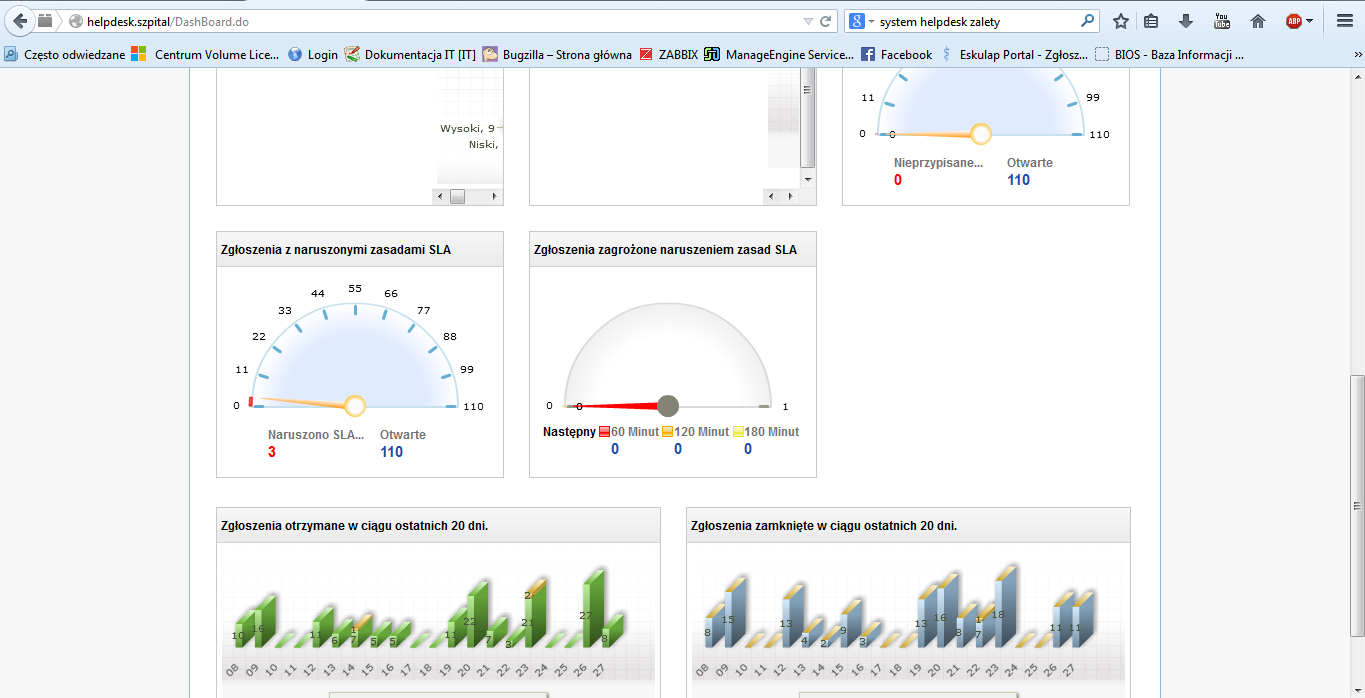Open Google search engine selector dropdown
Viewport: 1365px width, 698px height.
862,21
